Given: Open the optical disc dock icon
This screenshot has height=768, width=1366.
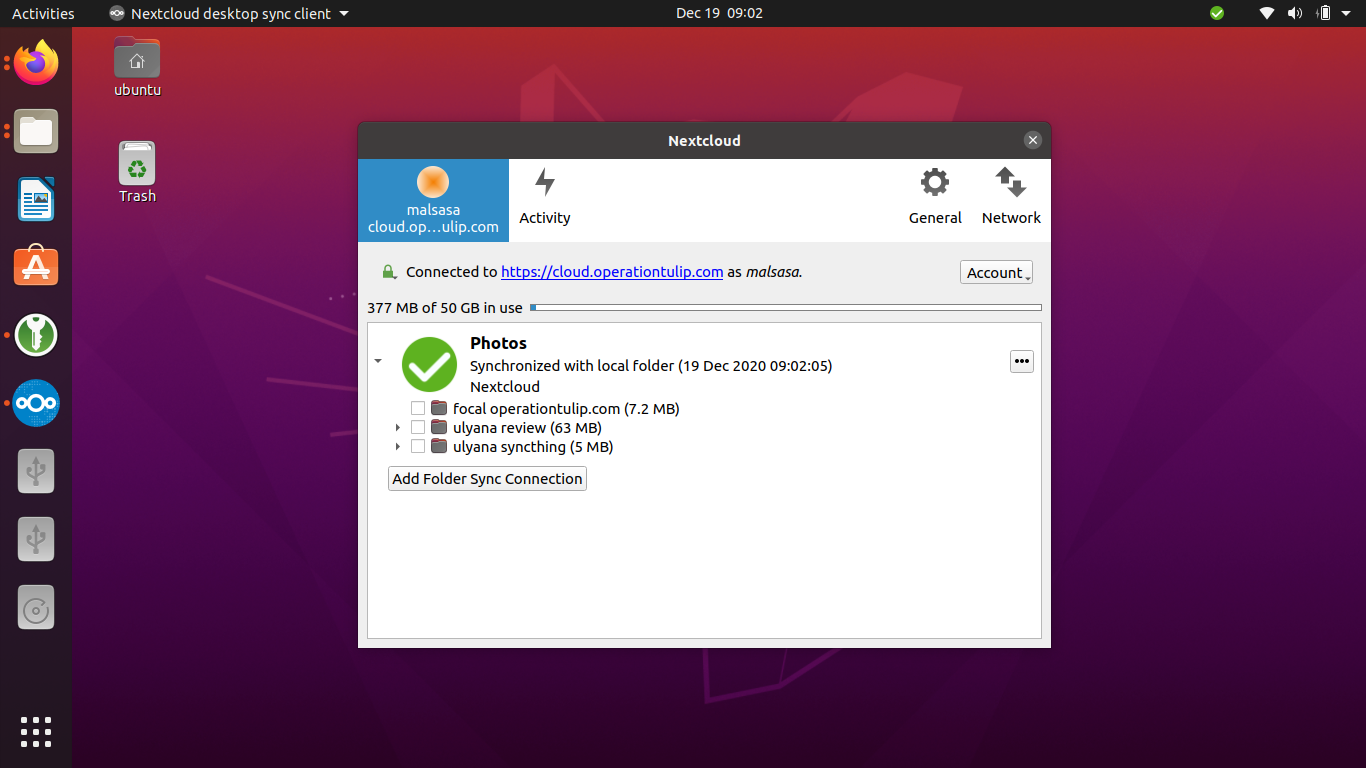Looking at the screenshot, I should 36,607.
